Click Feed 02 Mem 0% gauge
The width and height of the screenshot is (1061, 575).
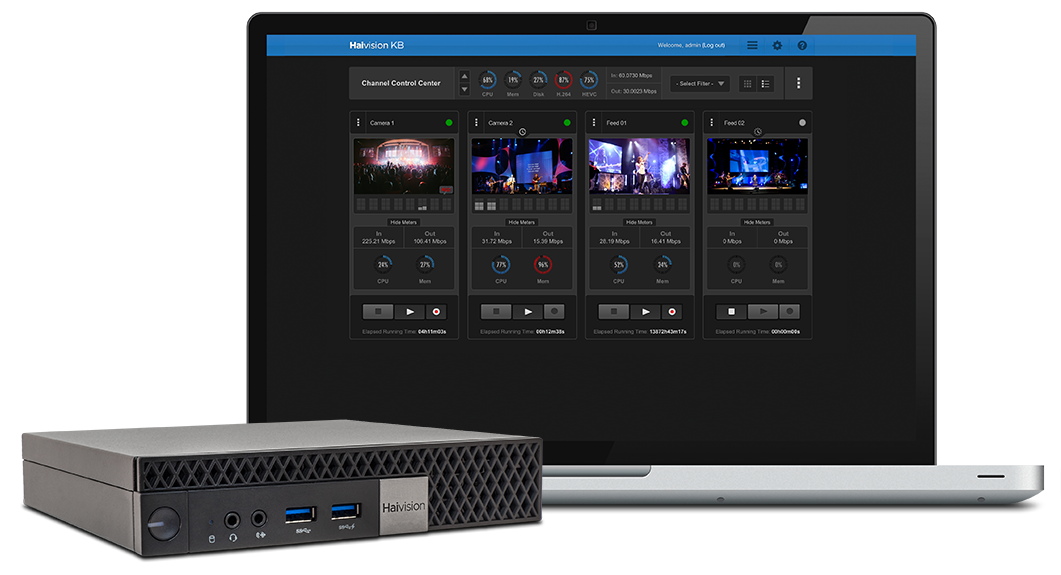[778, 264]
